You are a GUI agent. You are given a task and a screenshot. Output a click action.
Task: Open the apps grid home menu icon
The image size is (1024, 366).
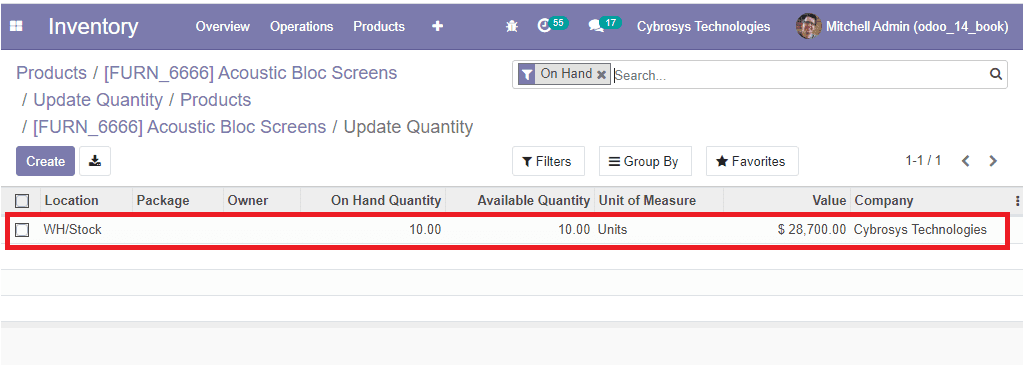16,27
